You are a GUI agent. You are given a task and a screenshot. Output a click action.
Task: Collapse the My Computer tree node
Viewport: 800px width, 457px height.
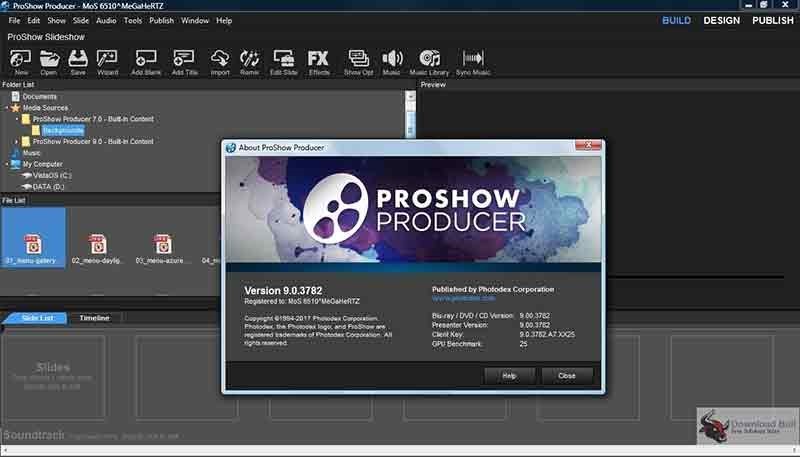pos(7,164)
